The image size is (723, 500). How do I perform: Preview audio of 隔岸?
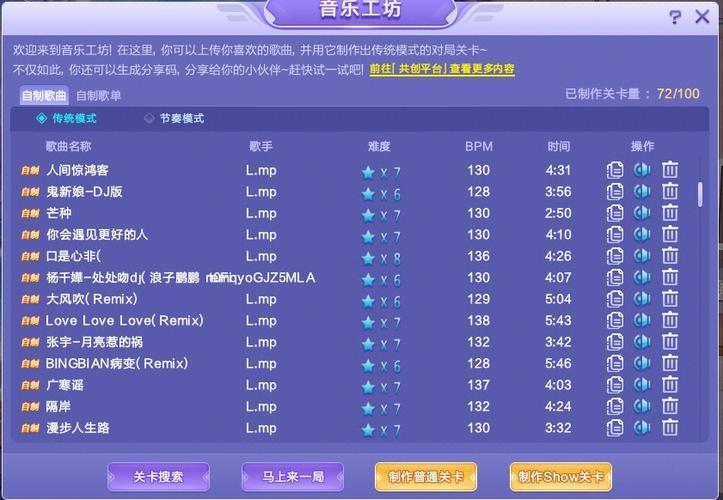642,406
